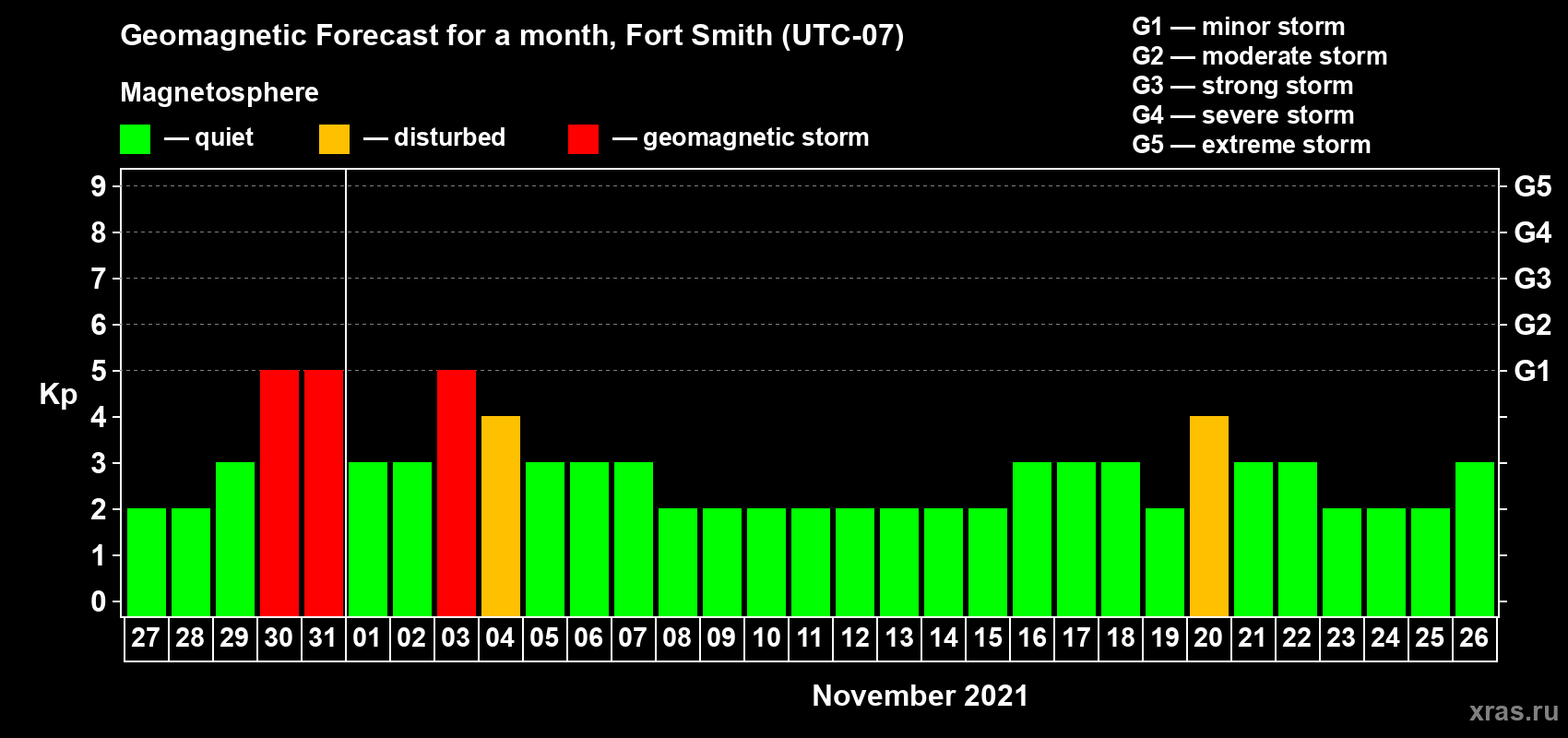
Task: Click the date label 22
Action: point(1297,637)
